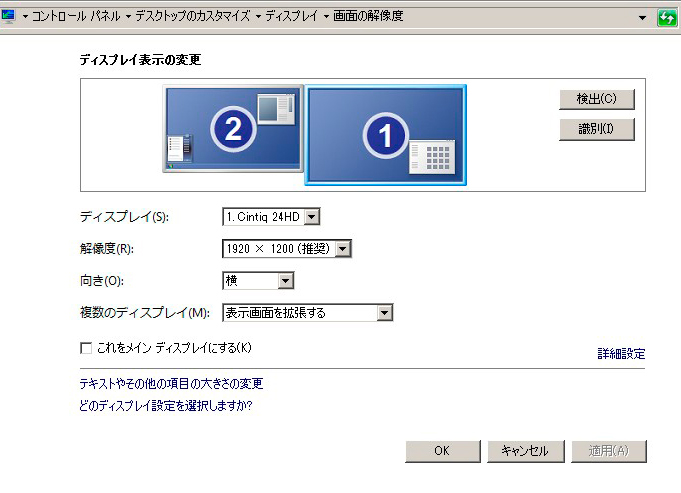The width and height of the screenshot is (681, 493).
Task: Open the 詳細設定 link
Action: pyautogui.click(x=621, y=354)
